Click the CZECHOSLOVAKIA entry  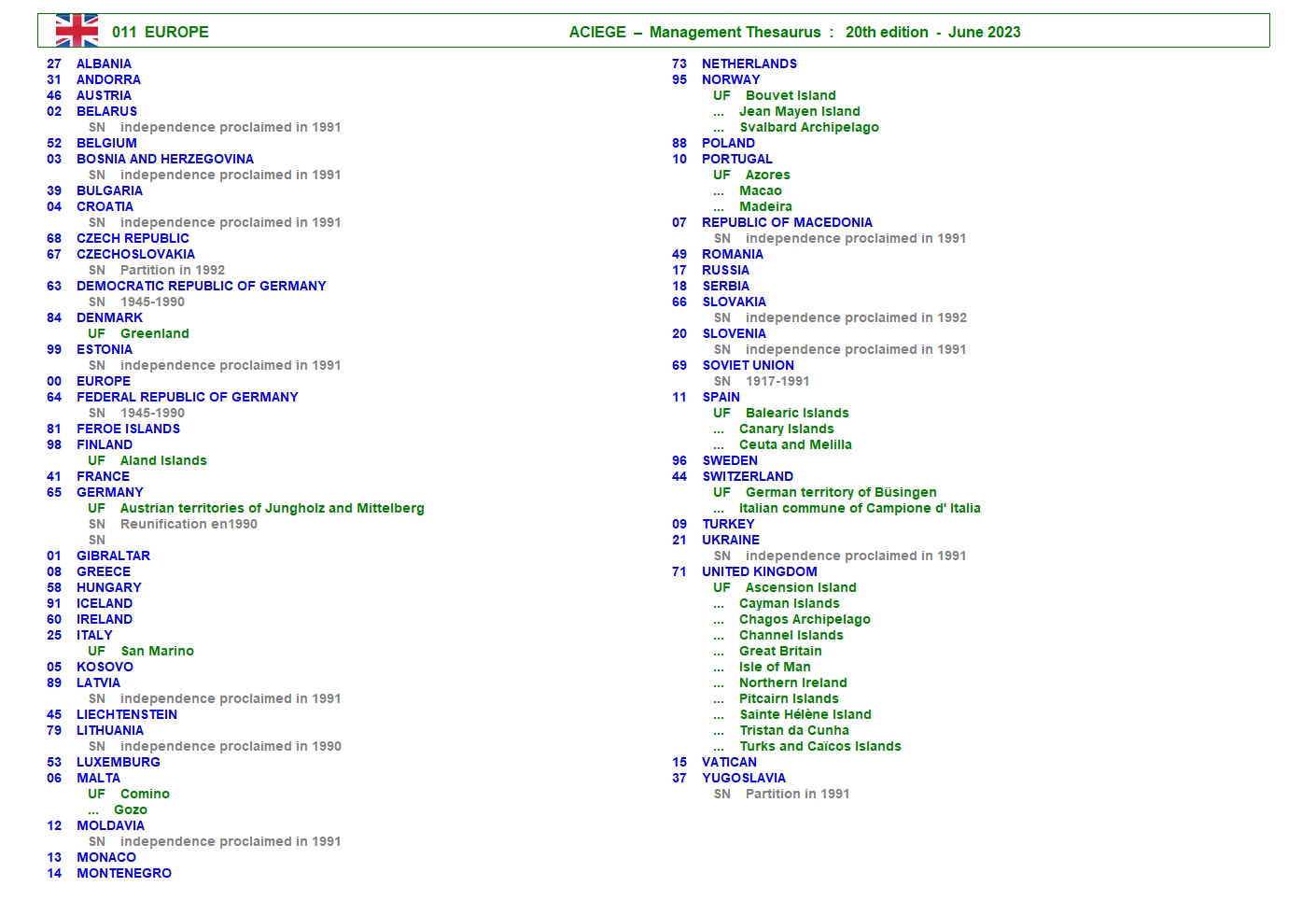[135, 254]
